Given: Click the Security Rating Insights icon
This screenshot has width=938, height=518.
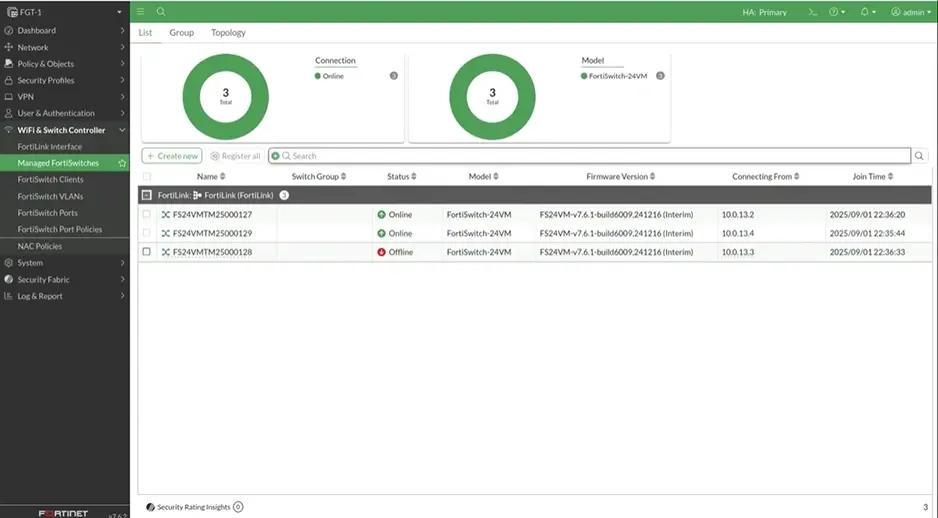Looking at the screenshot, I should (150, 507).
